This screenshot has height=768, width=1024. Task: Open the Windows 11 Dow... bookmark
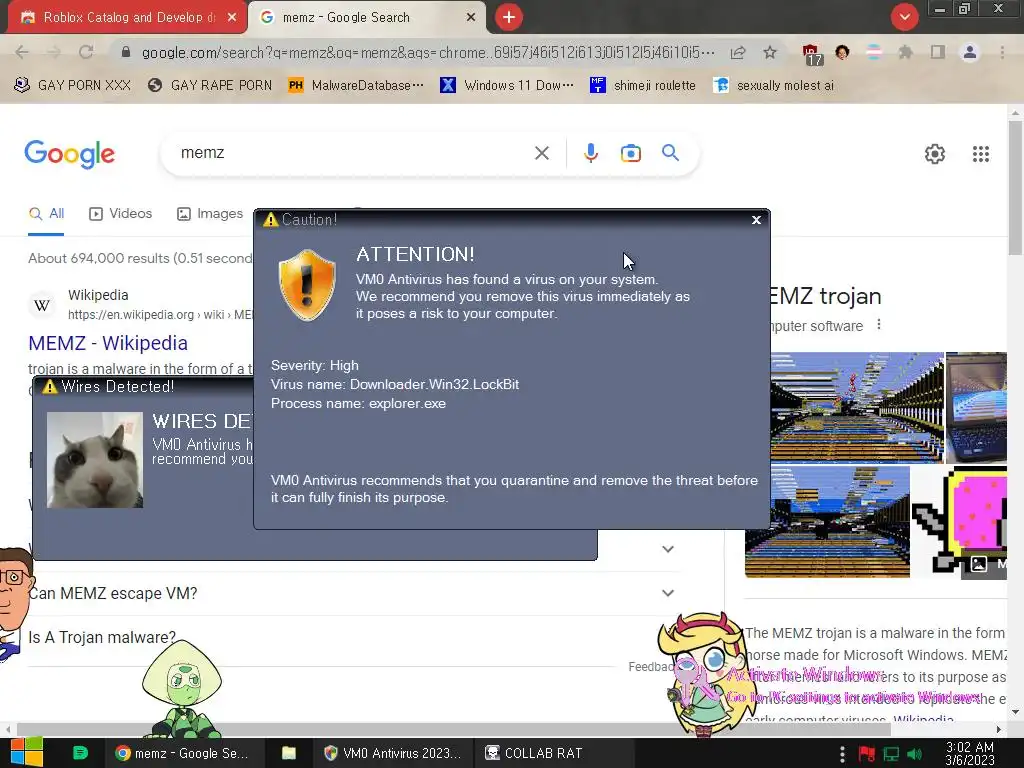(x=507, y=86)
